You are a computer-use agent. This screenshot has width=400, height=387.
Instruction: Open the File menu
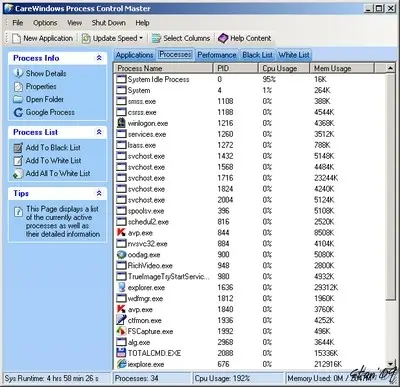(x=18, y=23)
